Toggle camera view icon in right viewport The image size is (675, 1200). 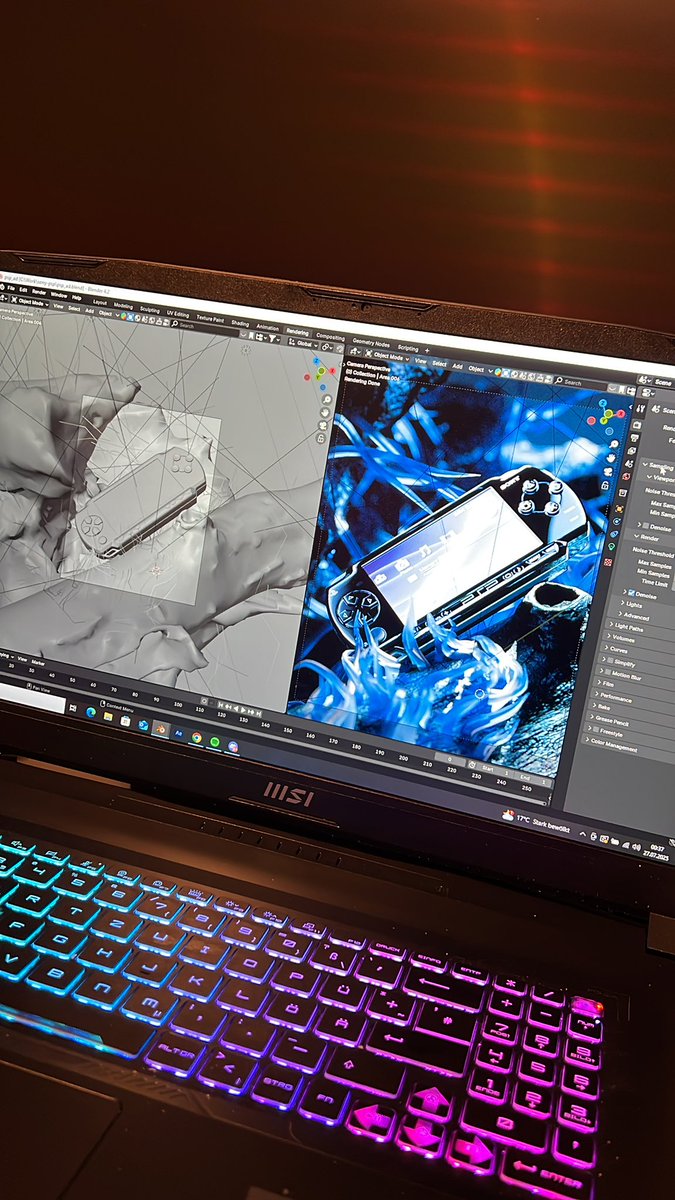607,472
